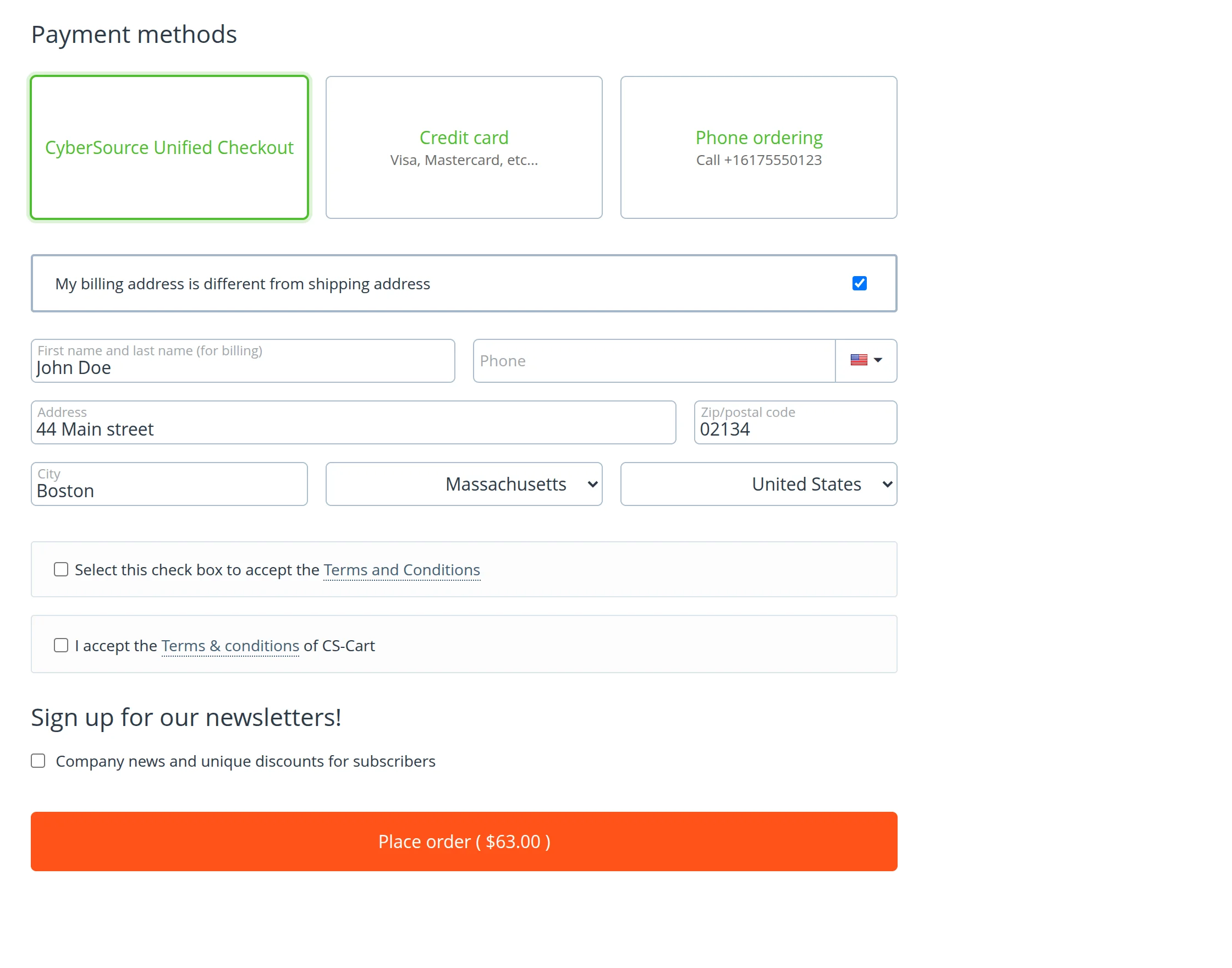1232x968 pixels.
Task: Choose the Credit card payment option
Action: 464,147
